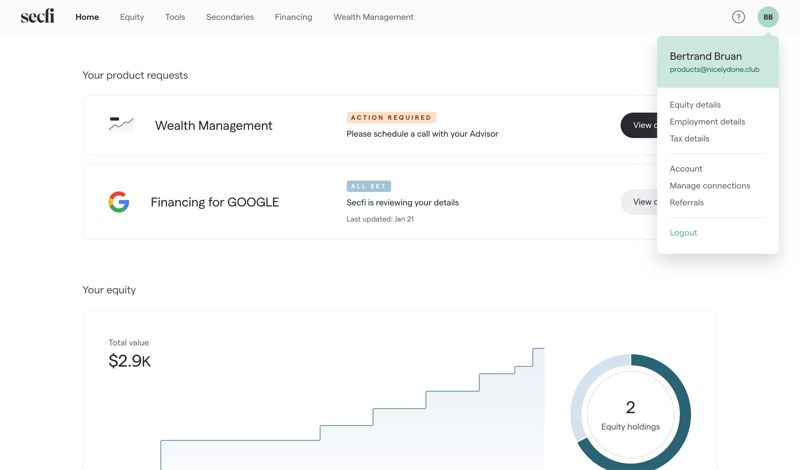800x470 pixels.
Task: Click the $2.9K total value
Action: tap(130, 361)
